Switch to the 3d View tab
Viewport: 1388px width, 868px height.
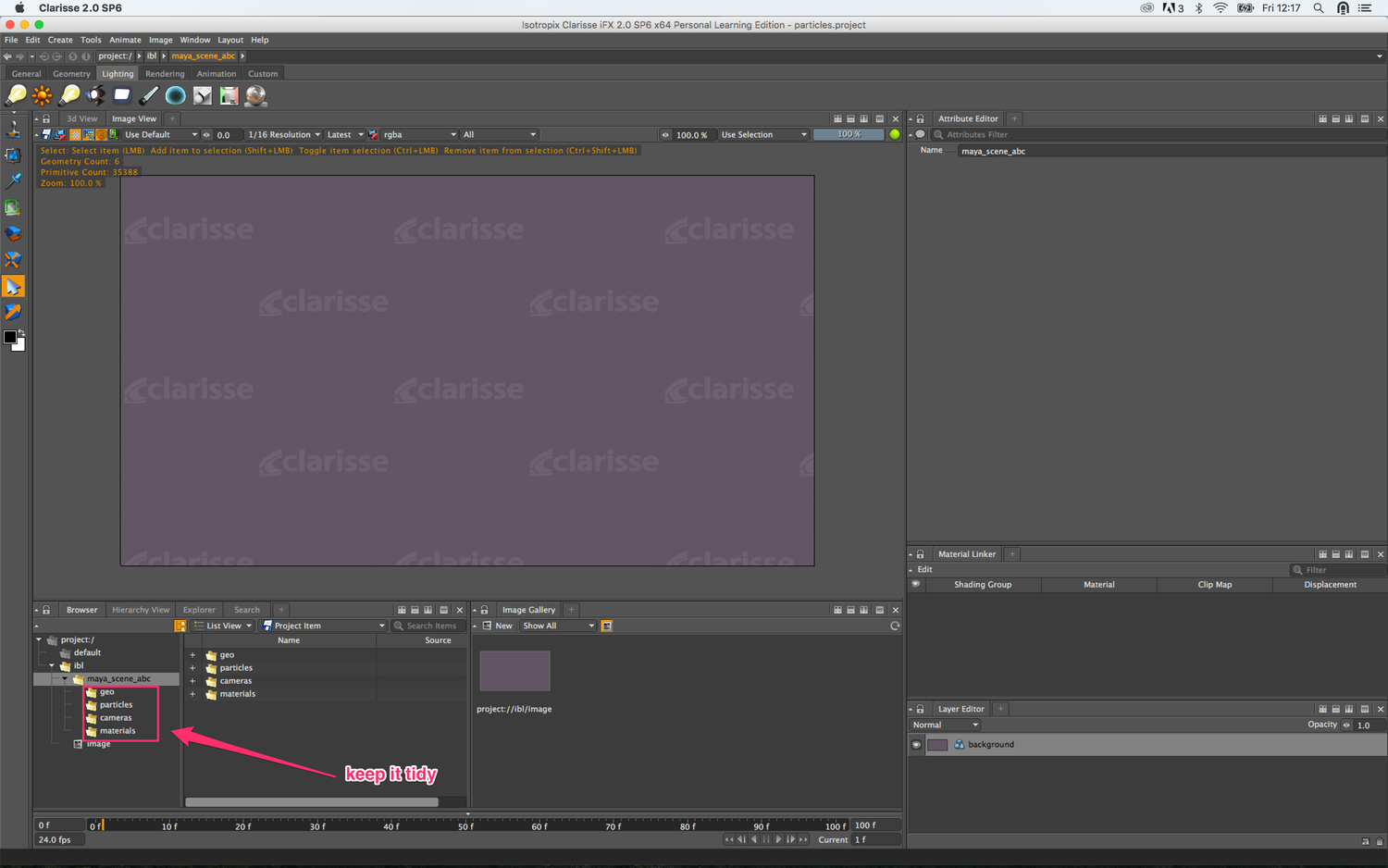click(81, 119)
